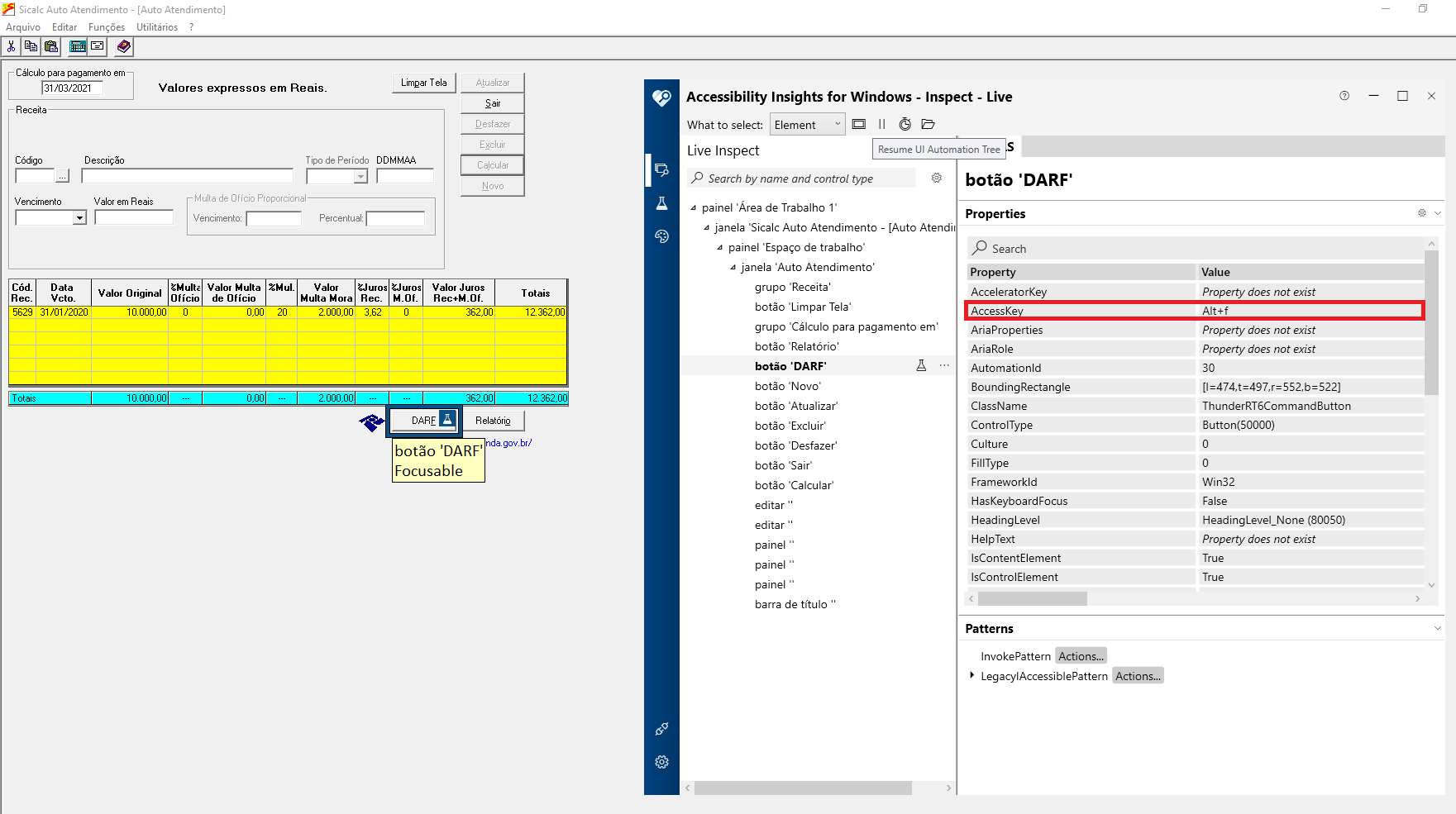This screenshot has width=1456, height=814.
Task: Click the purple help book icon
Action: coord(123,46)
